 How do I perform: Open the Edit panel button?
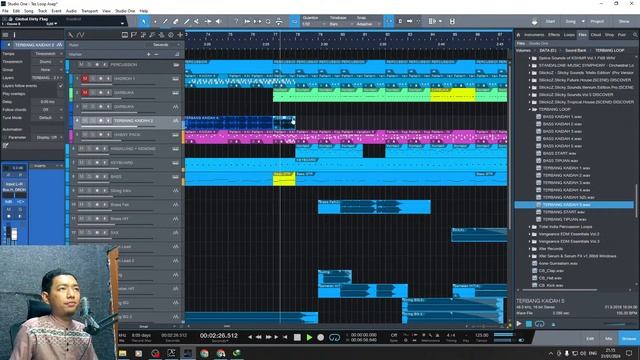[590, 339]
